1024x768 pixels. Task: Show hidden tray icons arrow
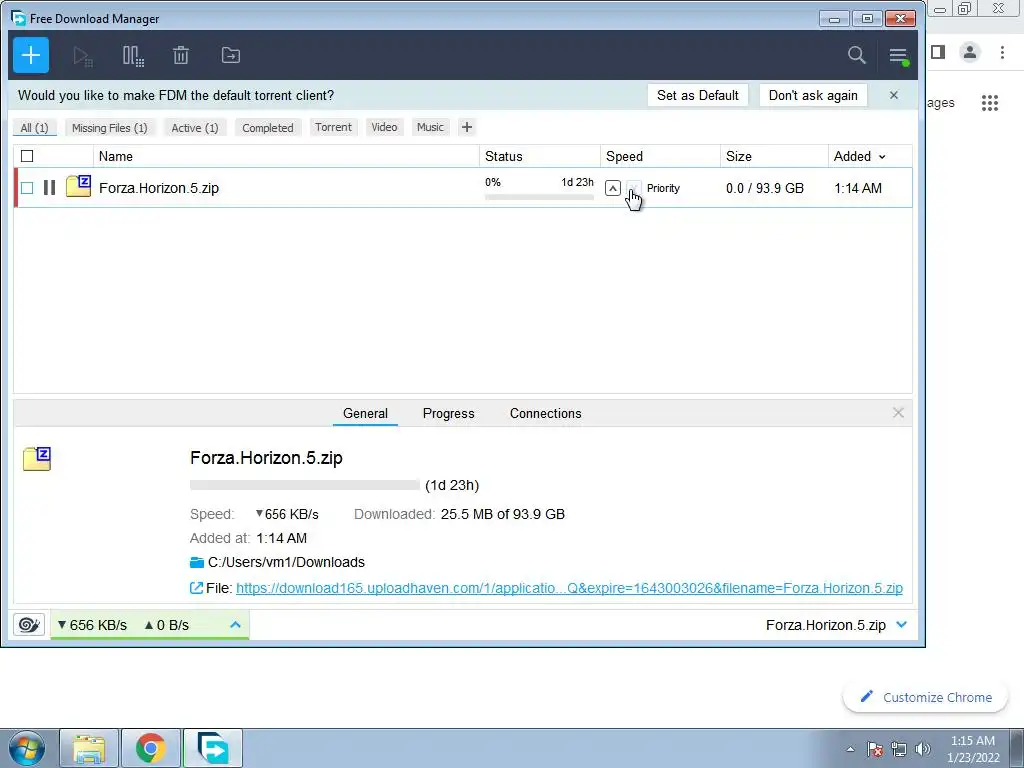(850, 749)
